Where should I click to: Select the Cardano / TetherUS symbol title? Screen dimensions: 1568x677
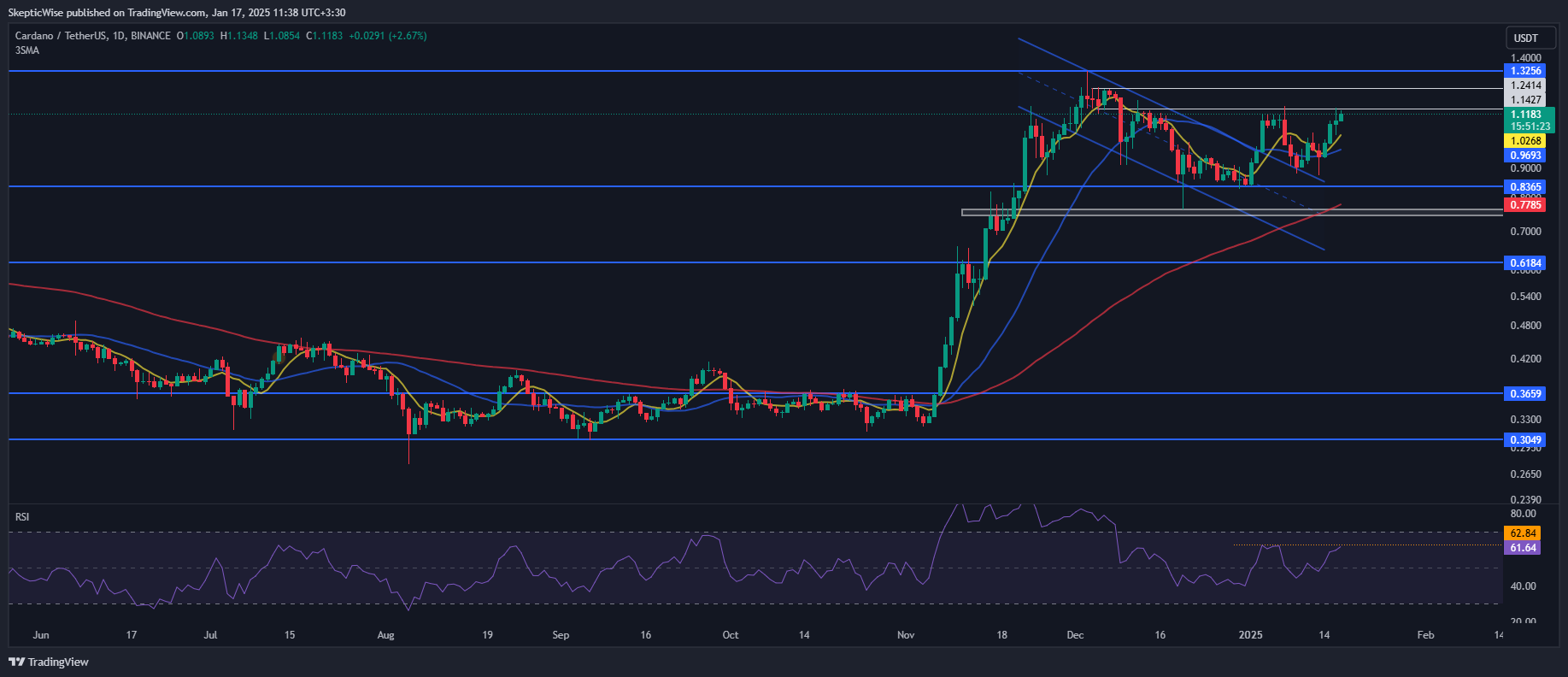pyautogui.click(x=61, y=36)
